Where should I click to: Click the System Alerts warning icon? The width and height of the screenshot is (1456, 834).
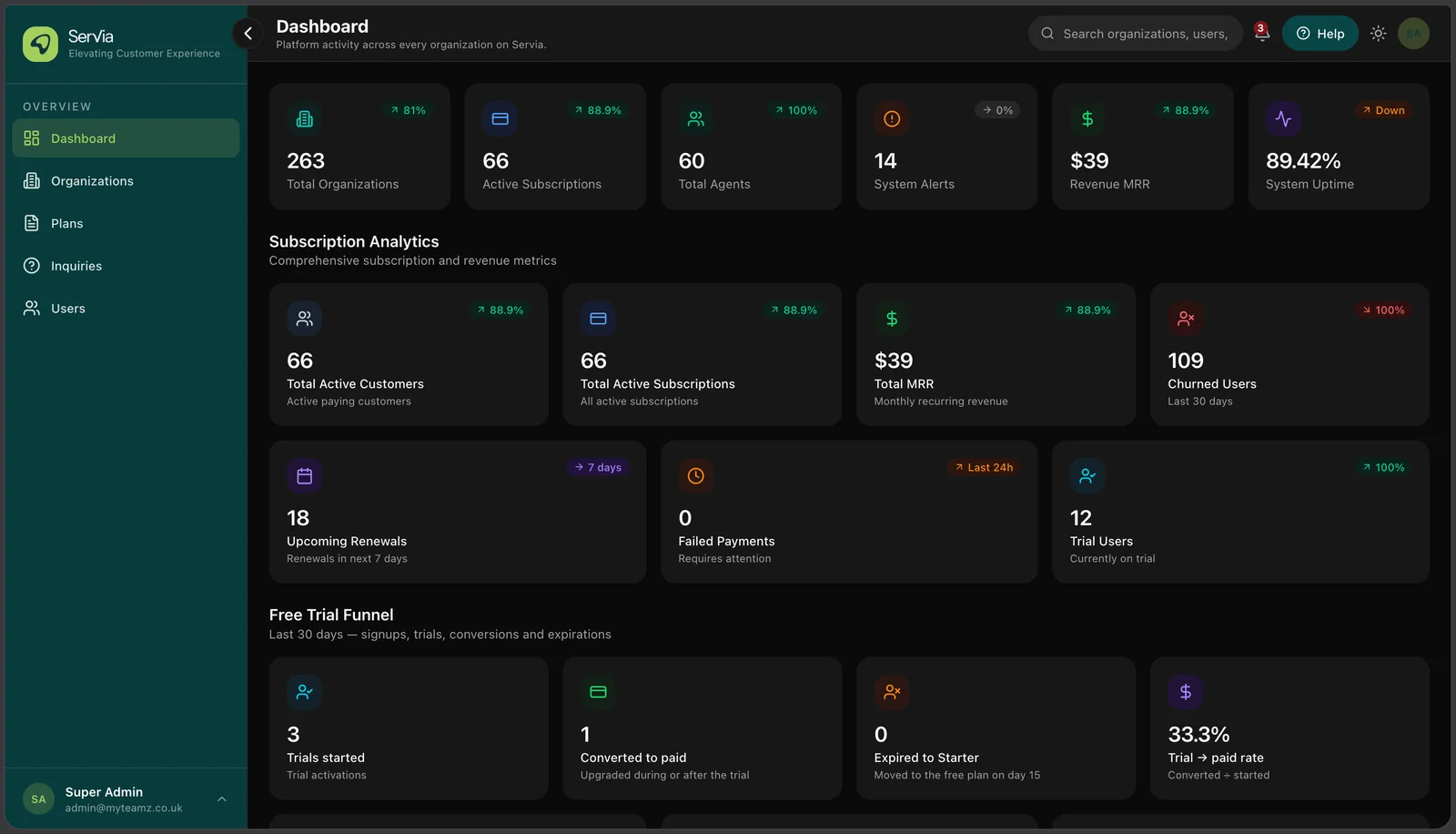point(892,118)
